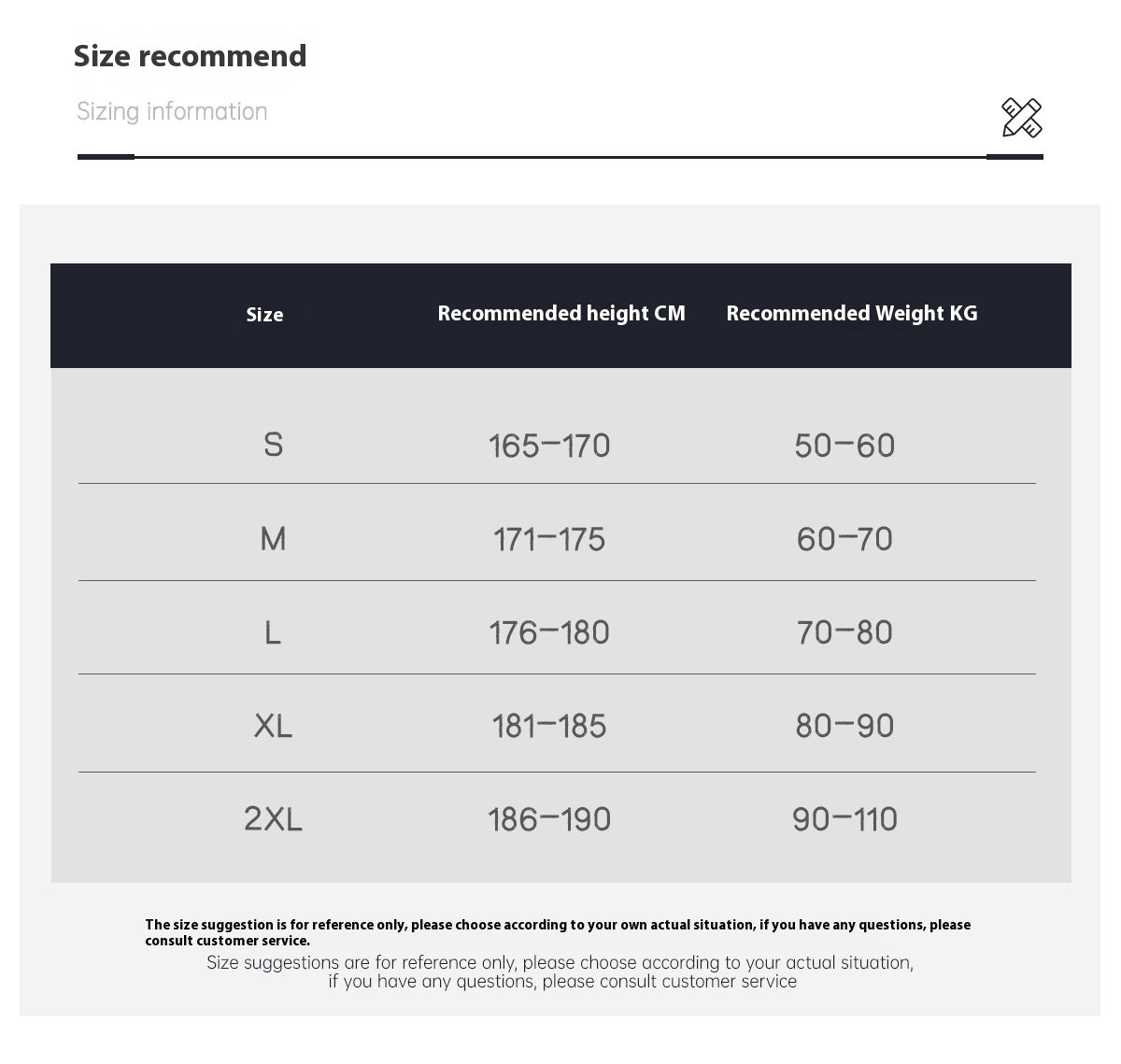
Task: Click the bold size suggestion disclaimer text
Action: [x=557, y=932]
